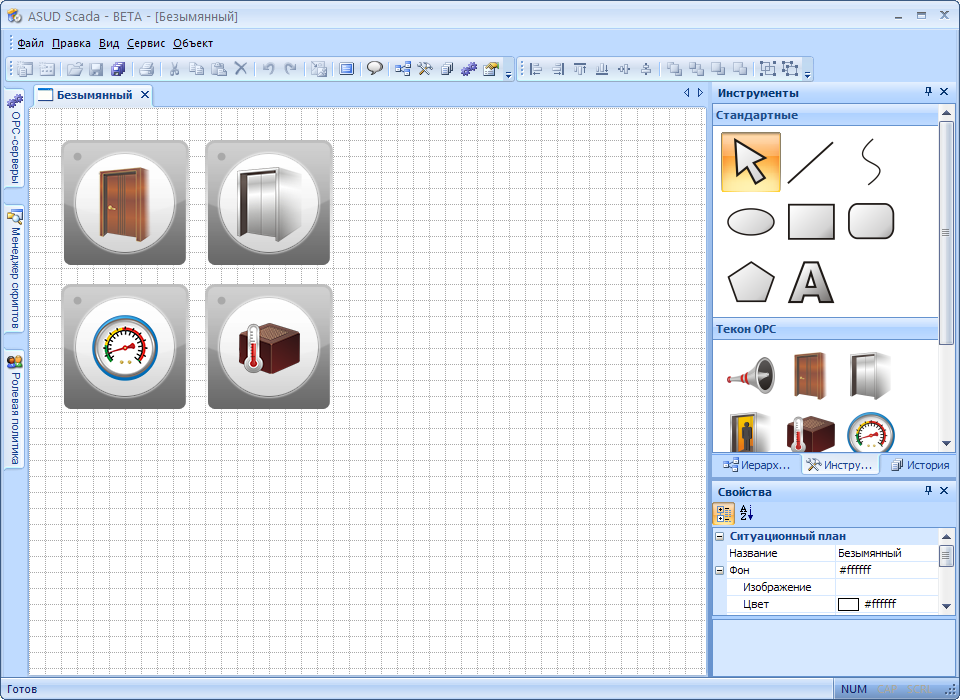
Task: Select the pointer arrow tool
Action: point(750,162)
